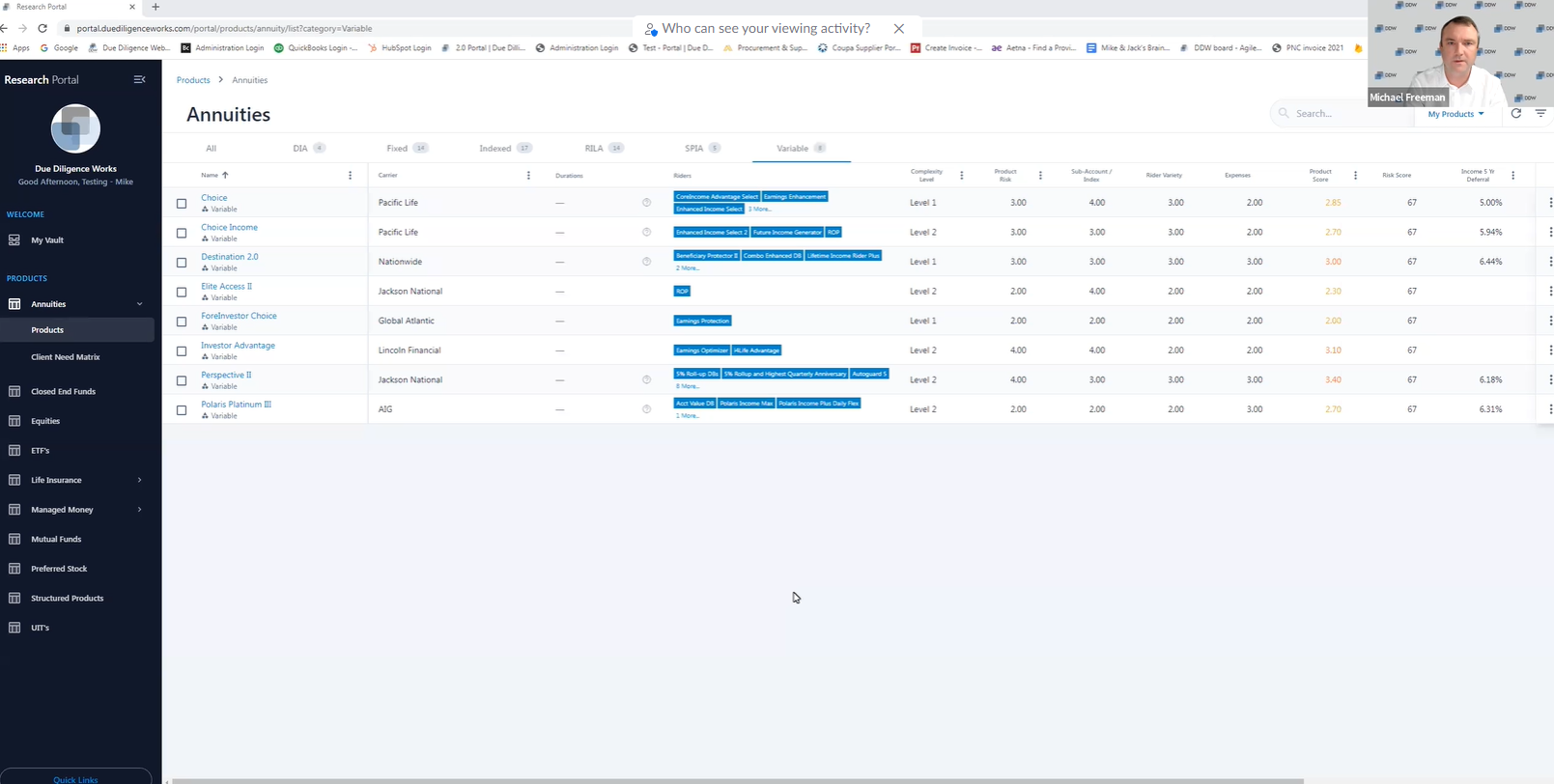Refresh the annuities list
Image resolution: width=1554 pixels, height=784 pixels.
click(x=1516, y=113)
